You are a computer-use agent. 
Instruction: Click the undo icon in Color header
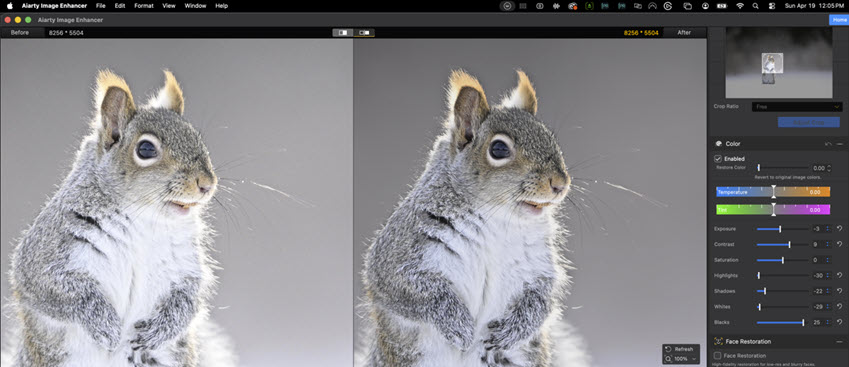828,144
